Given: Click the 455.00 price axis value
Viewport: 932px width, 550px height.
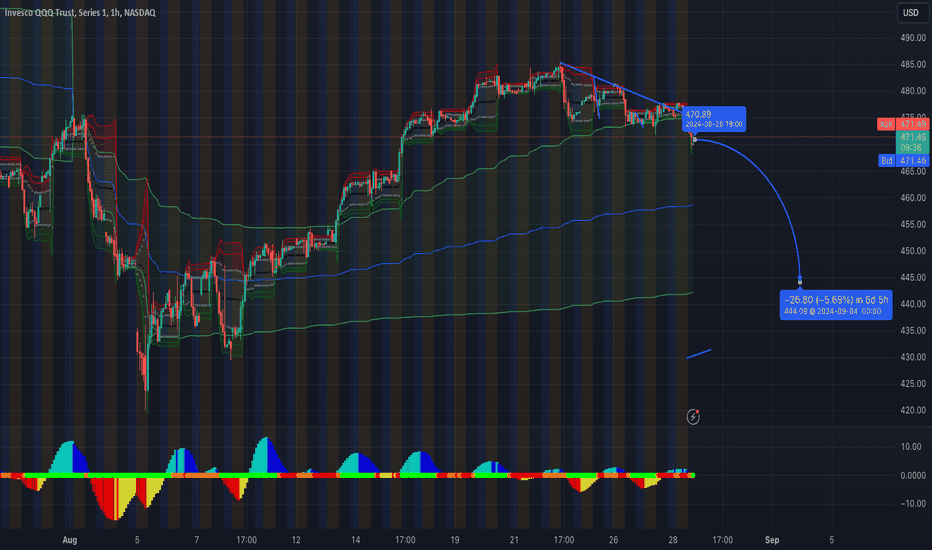Looking at the screenshot, I should [x=912, y=224].
